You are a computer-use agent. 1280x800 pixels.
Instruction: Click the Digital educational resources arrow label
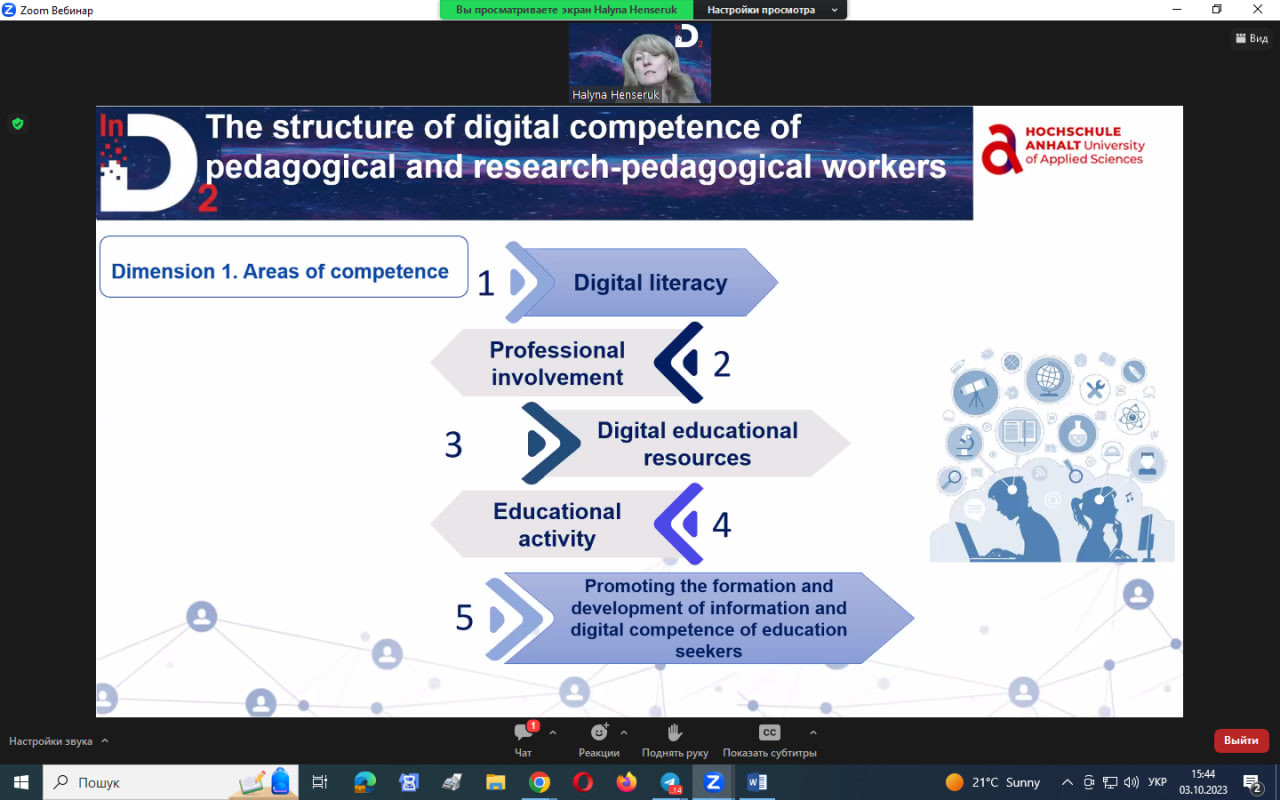point(697,444)
